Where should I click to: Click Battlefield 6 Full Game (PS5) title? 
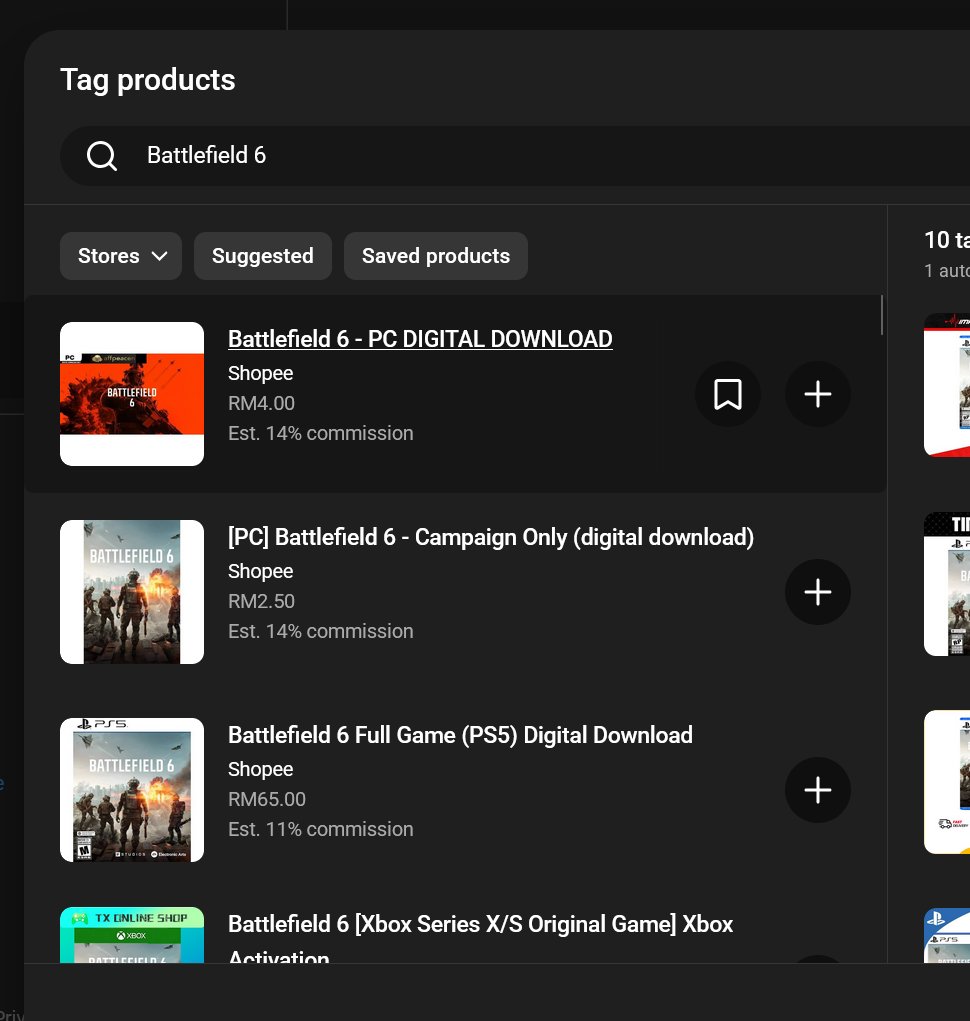pyautogui.click(x=460, y=735)
